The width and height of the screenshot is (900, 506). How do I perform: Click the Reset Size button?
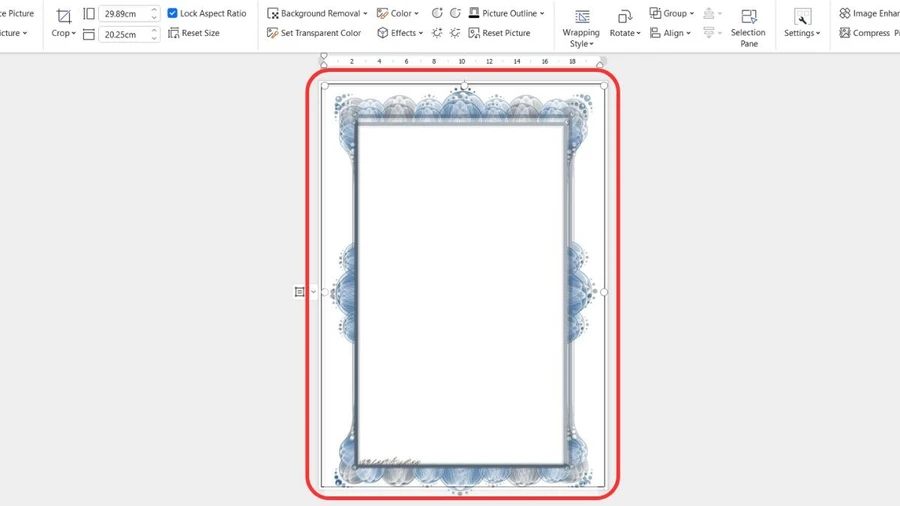coord(194,33)
